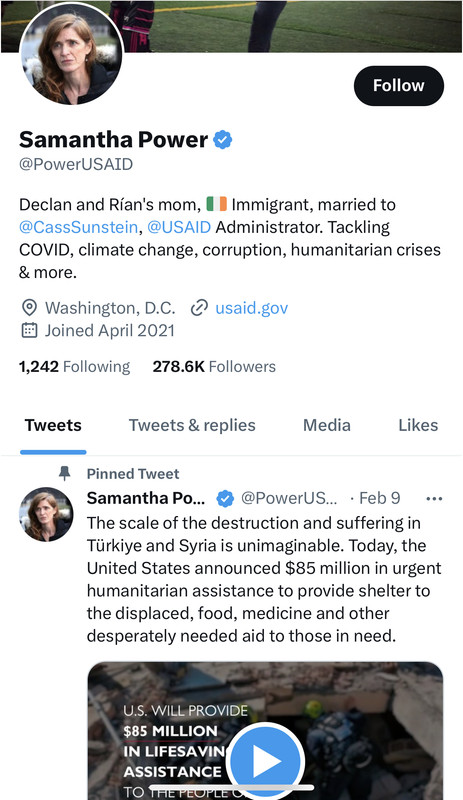Image resolution: width=463 pixels, height=800 pixels.
Task: Click the Follow button
Action: click(399, 86)
